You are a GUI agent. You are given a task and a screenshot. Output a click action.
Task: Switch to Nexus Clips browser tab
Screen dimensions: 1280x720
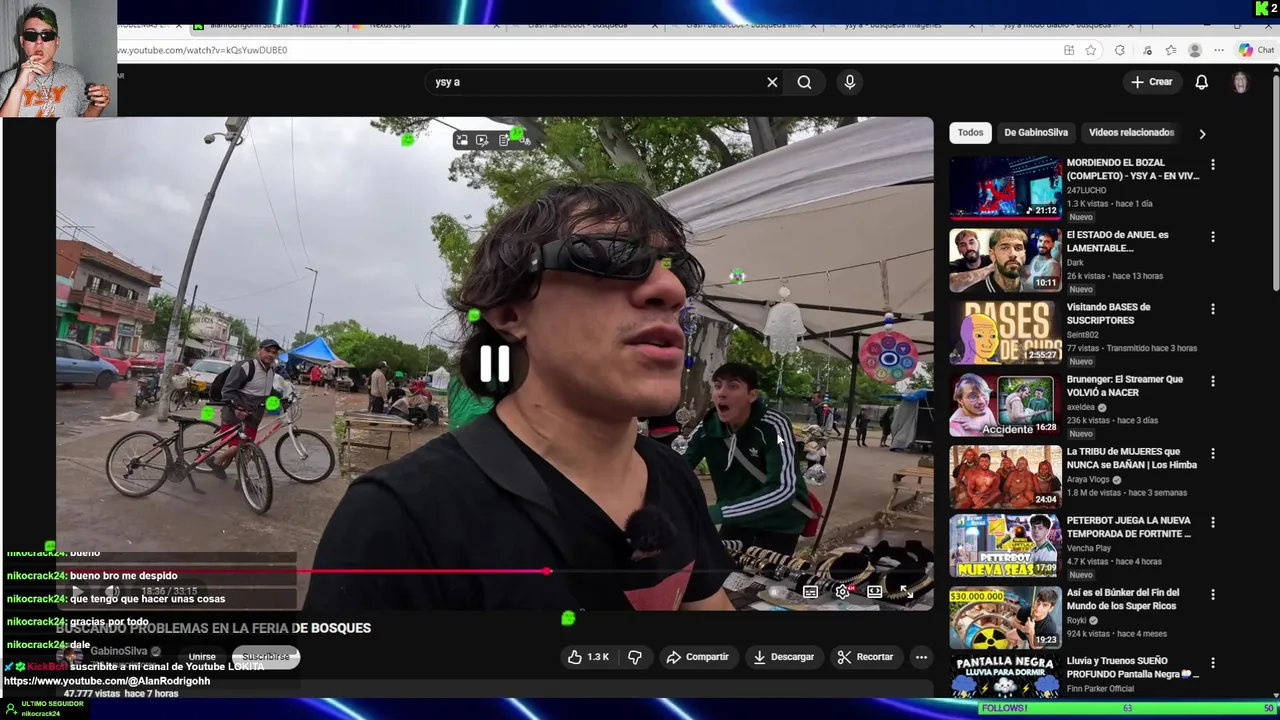(428, 25)
